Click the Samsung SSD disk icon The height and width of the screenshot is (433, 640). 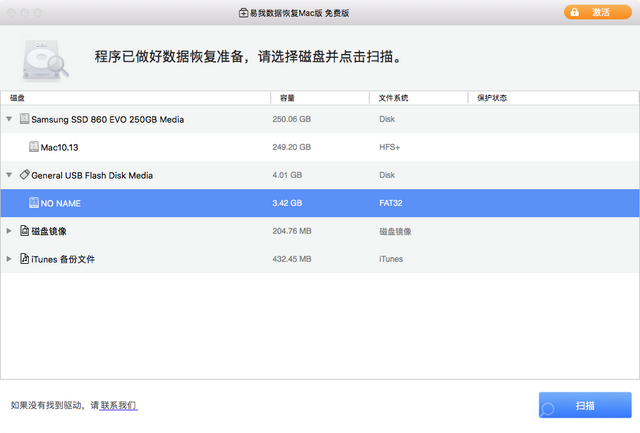24,119
